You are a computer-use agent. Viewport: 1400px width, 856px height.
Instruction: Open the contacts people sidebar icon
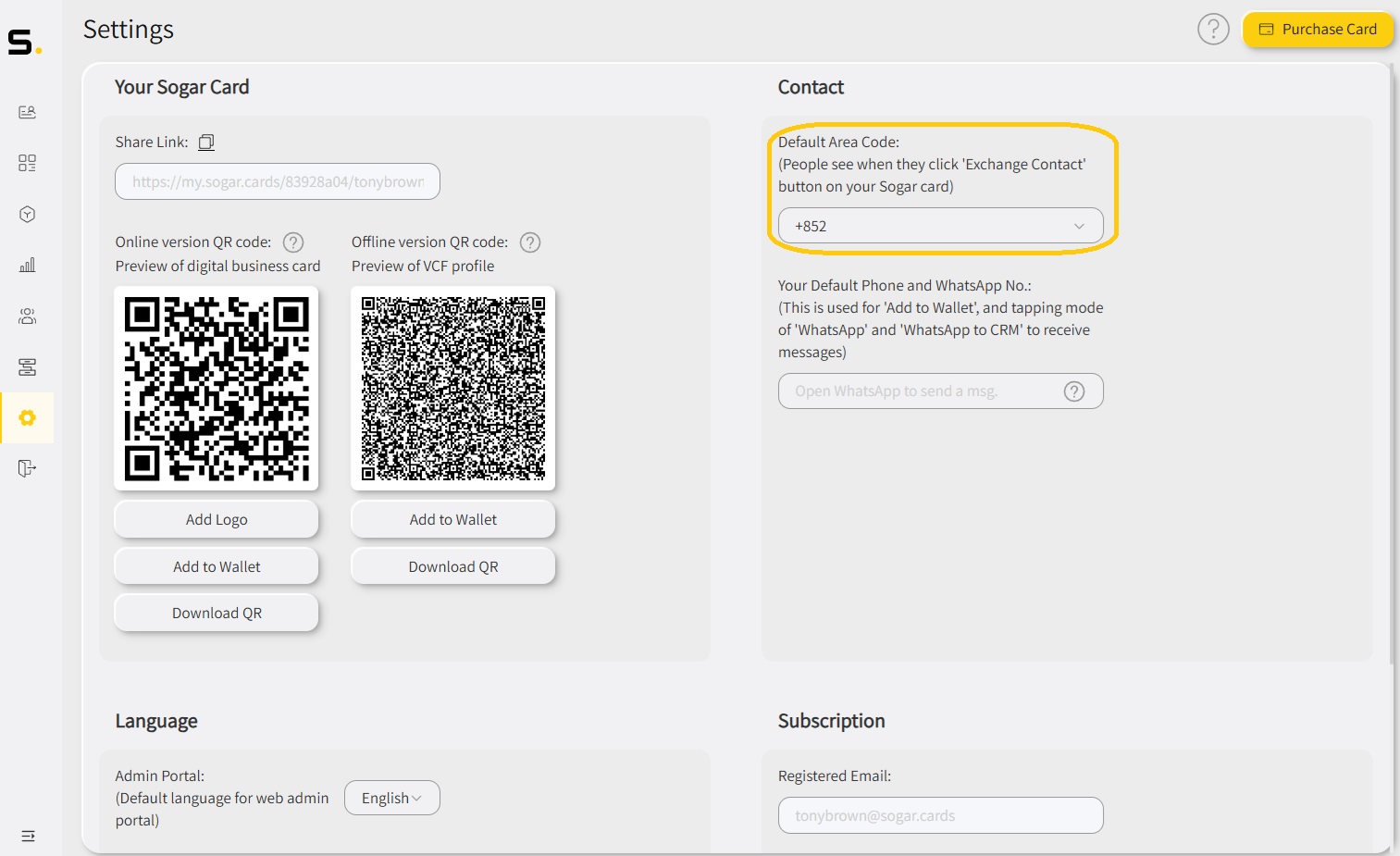(x=27, y=316)
